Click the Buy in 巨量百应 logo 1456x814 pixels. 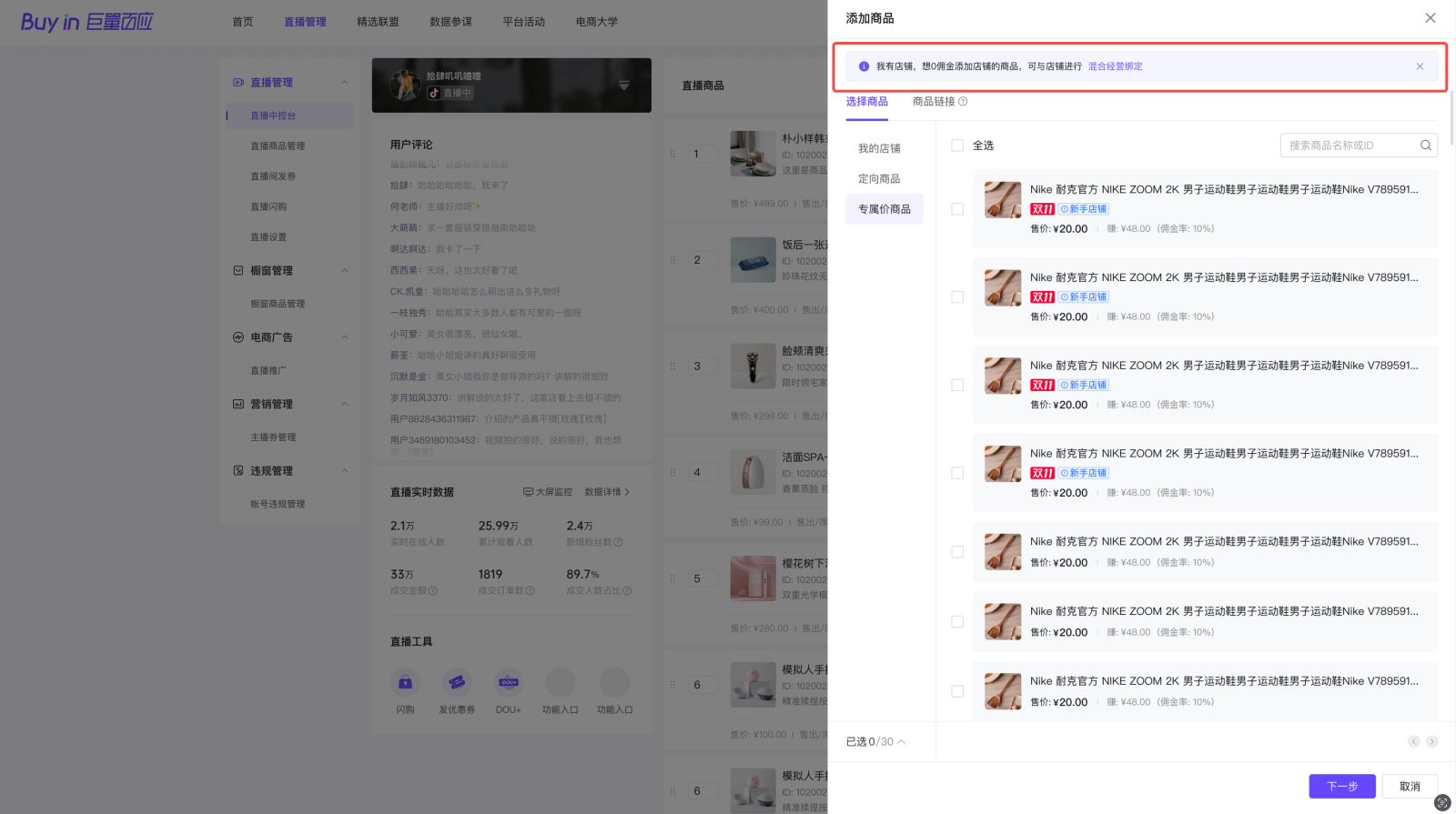click(x=87, y=22)
